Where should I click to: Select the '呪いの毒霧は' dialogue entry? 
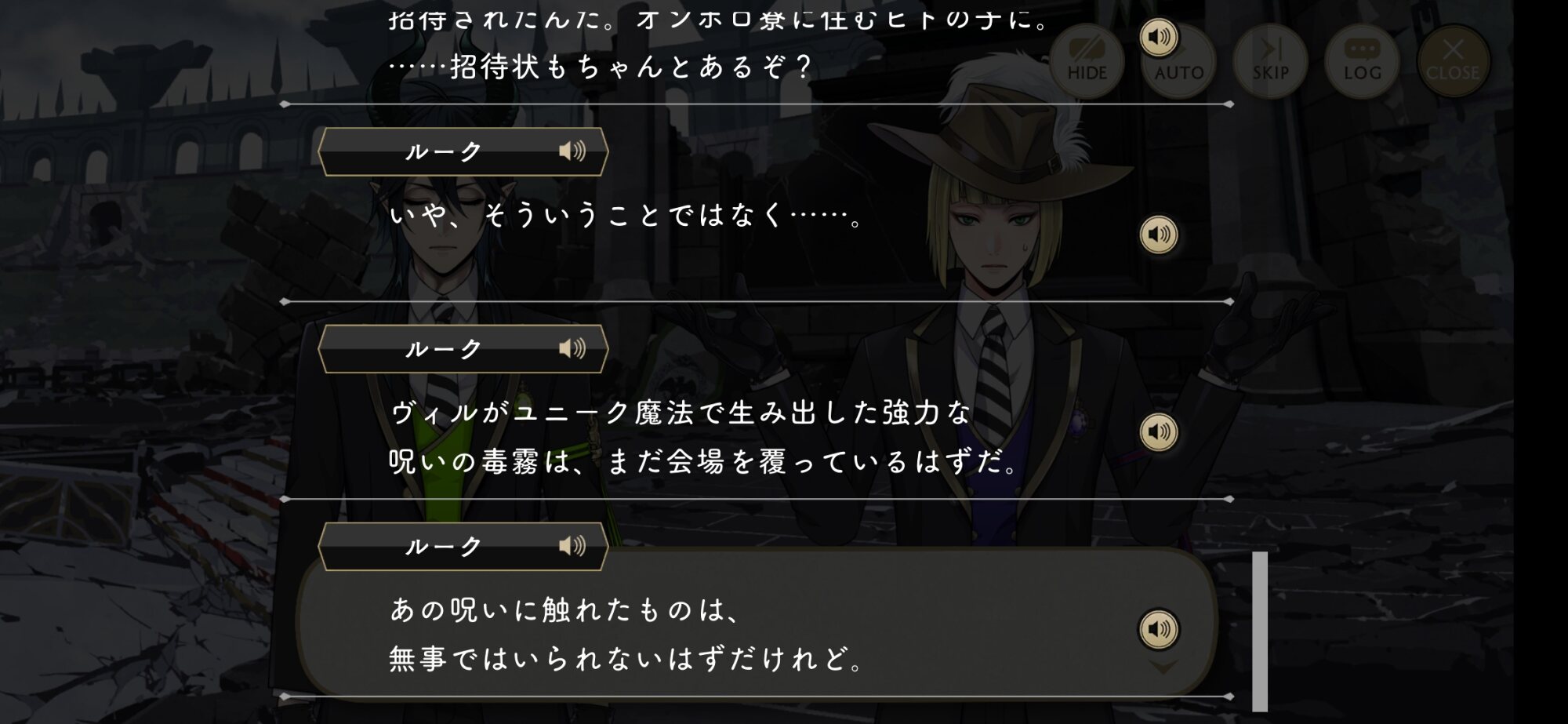[757, 437]
